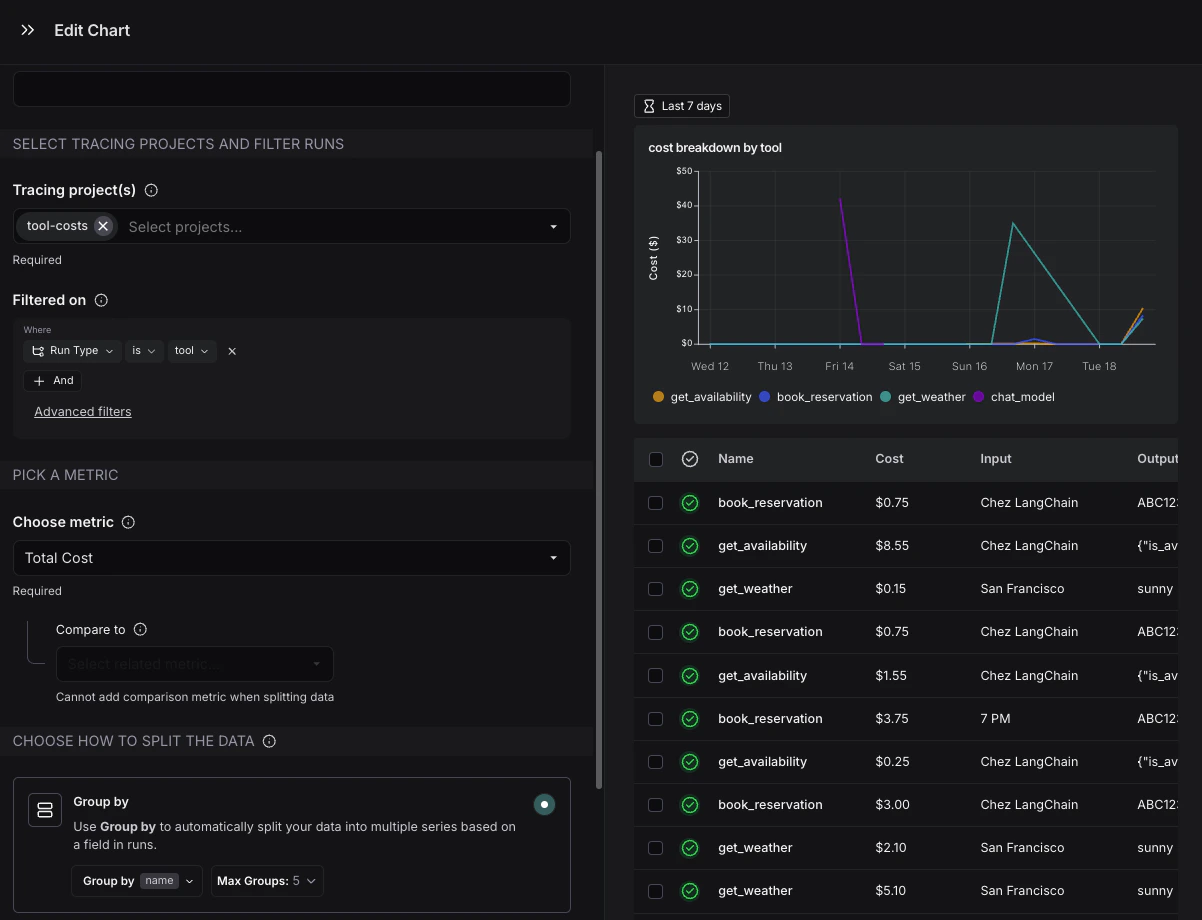Collapse the Edit Chart panel with double-chevron icon
The image size is (1202, 920).
pyautogui.click(x=28, y=30)
